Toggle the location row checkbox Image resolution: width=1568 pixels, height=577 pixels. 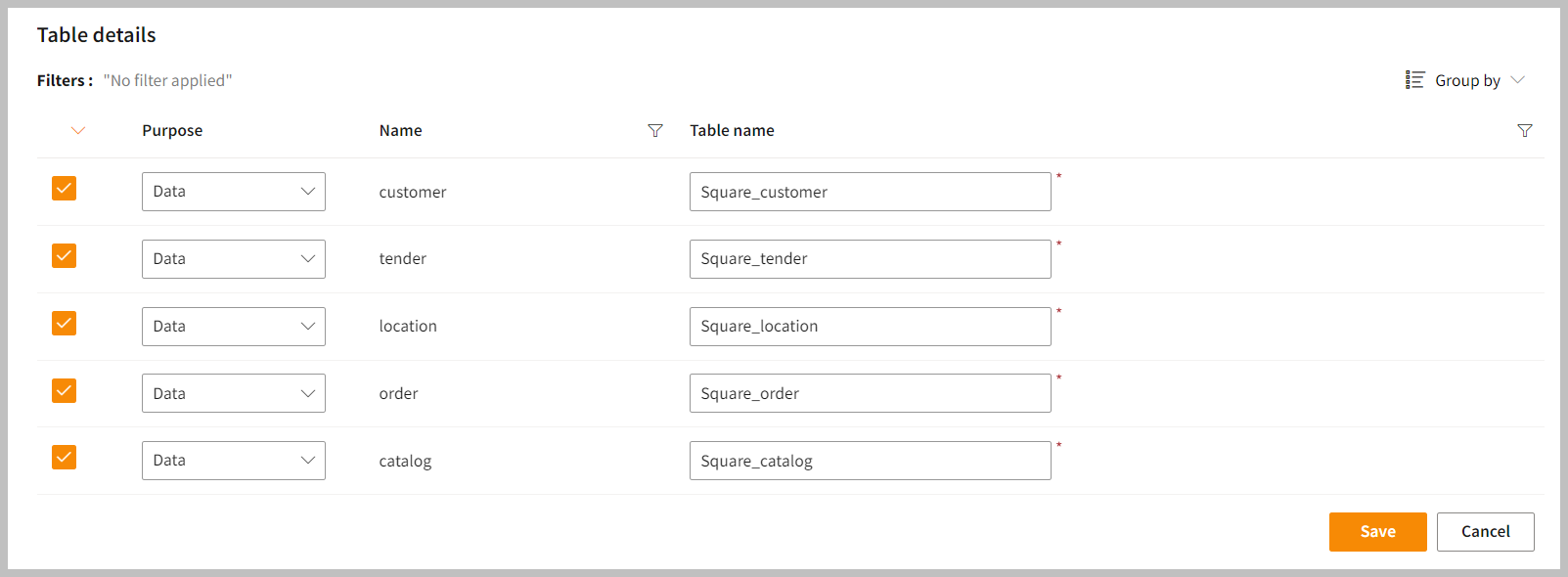[64, 324]
